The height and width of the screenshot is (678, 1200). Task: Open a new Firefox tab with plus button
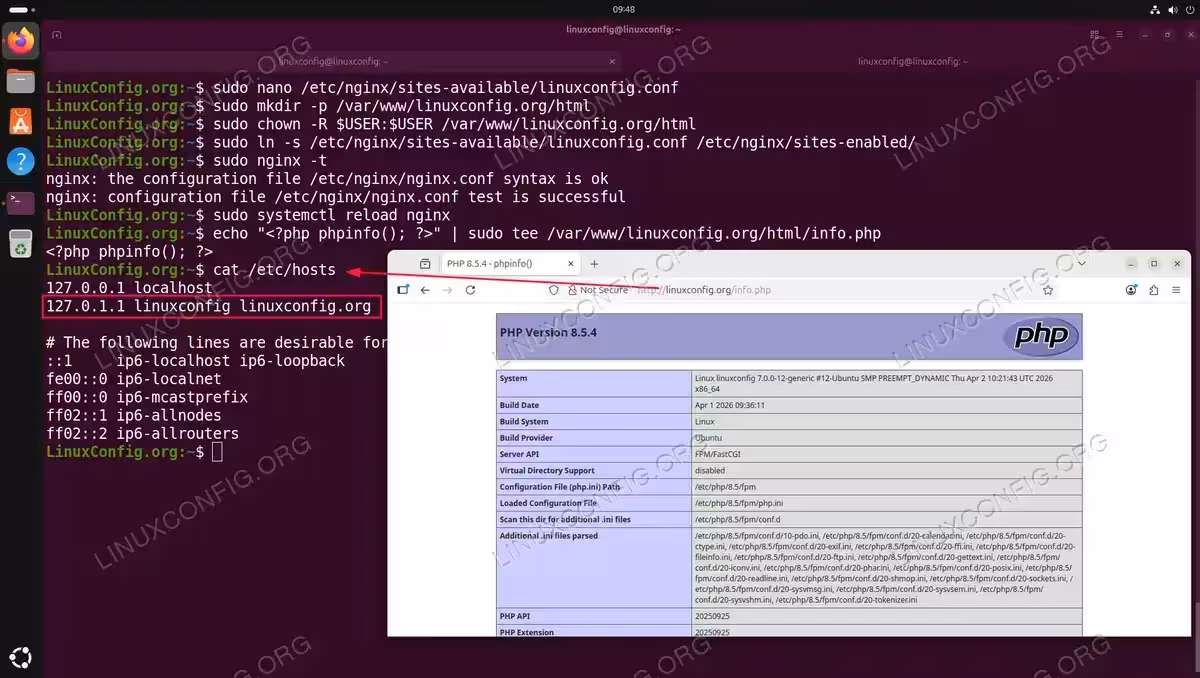594,264
